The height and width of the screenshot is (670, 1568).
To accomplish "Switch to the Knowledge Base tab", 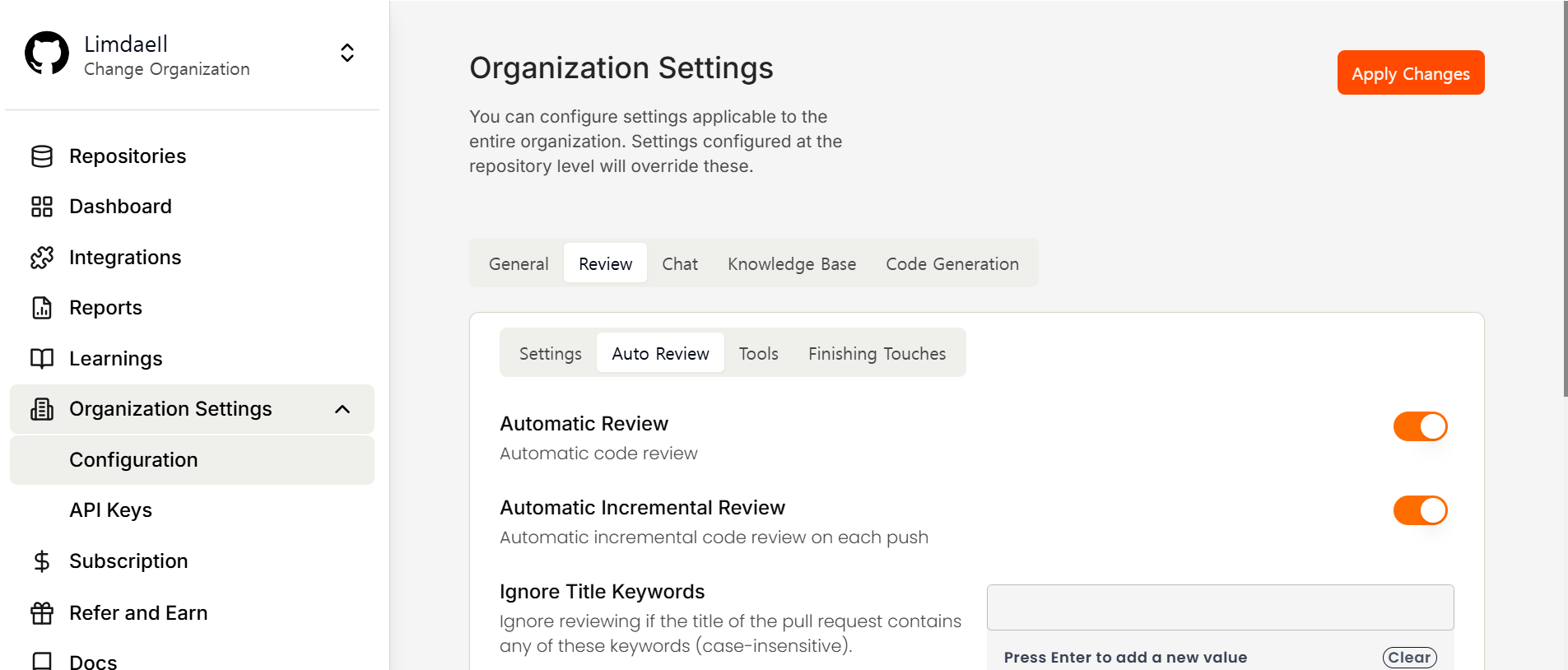I will click(x=791, y=264).
